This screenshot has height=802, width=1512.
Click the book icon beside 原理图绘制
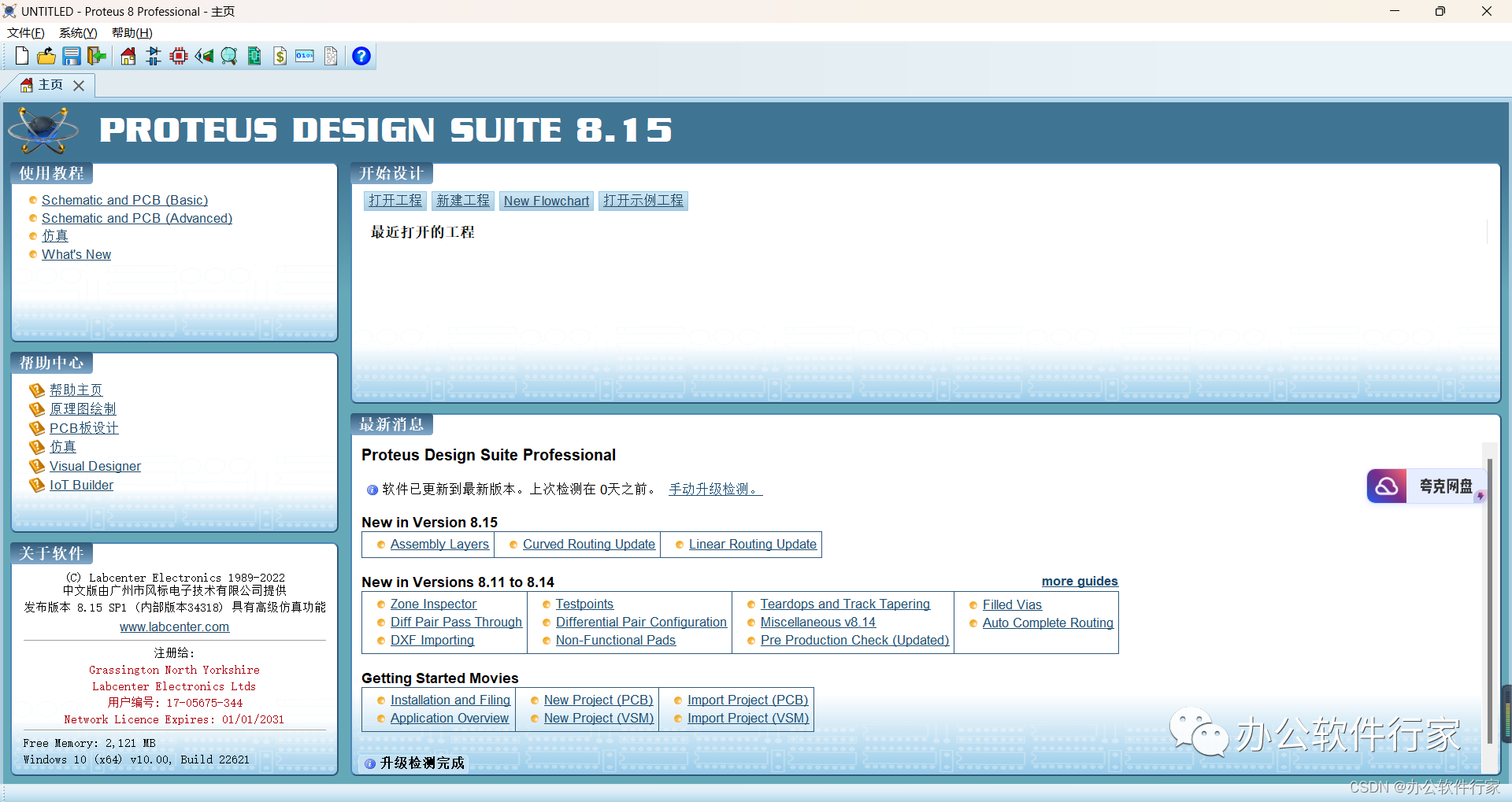36,409
